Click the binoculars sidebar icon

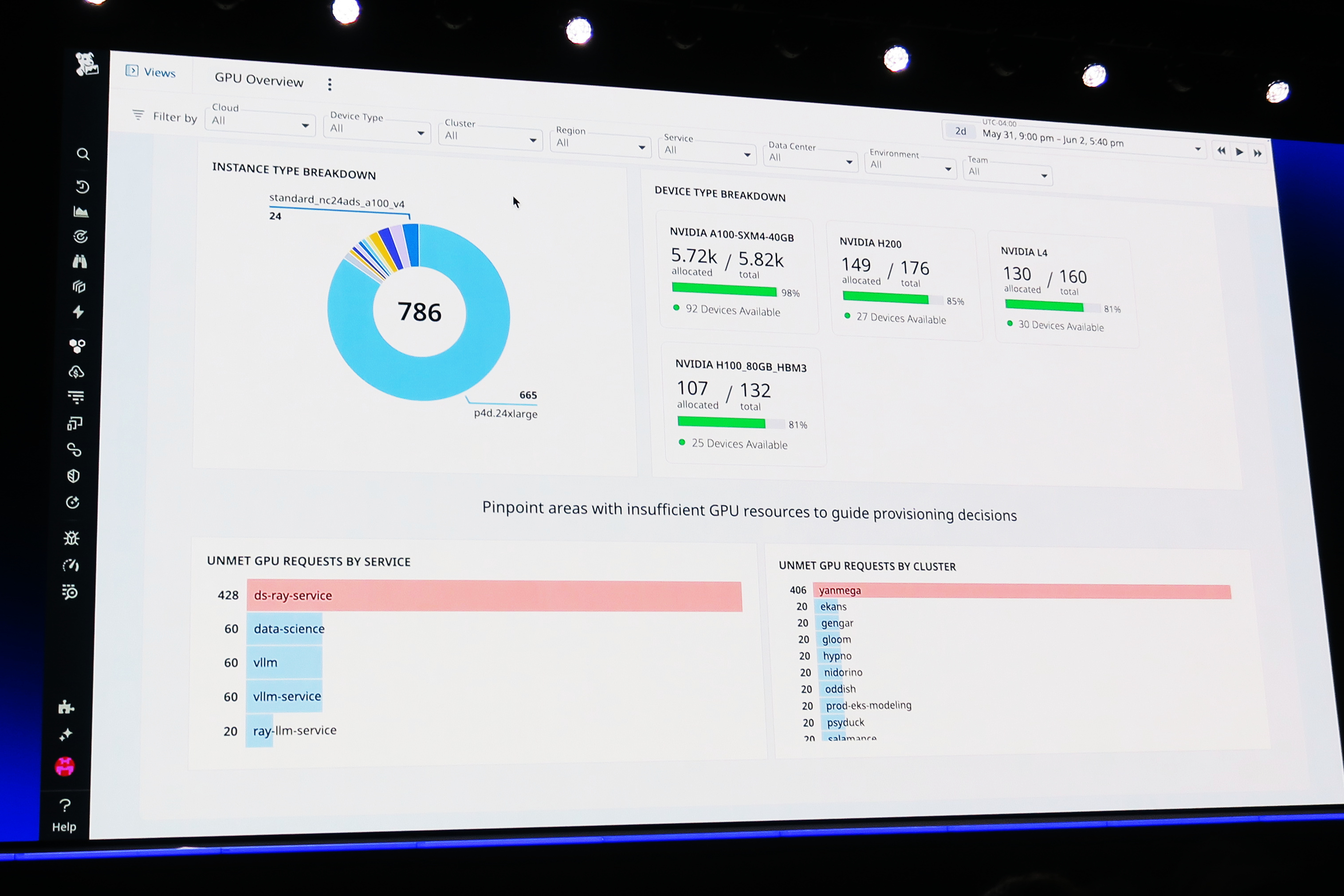(x=79, y=262)
